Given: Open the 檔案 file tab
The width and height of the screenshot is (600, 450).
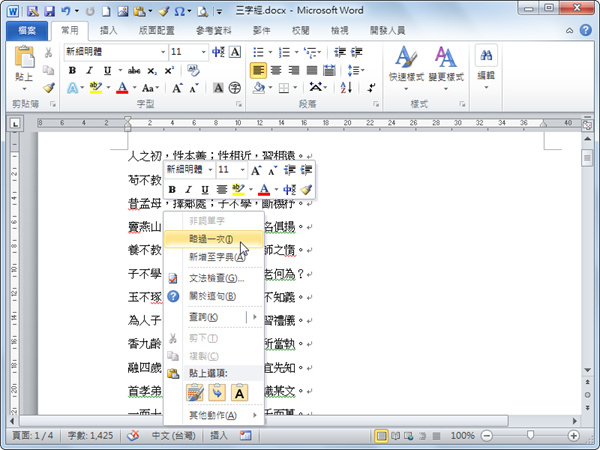Looking at the screenshot, I should click(27, 31).
